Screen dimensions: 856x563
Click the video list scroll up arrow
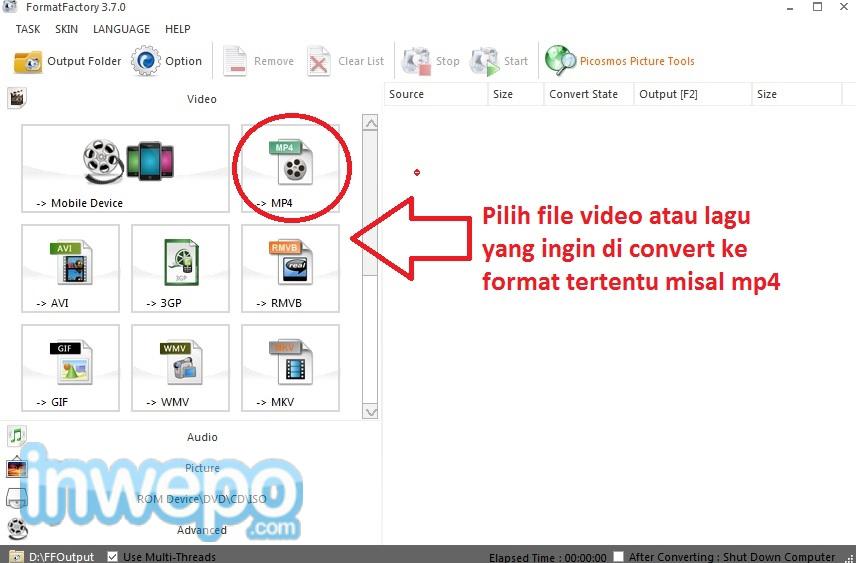[370, 123]
